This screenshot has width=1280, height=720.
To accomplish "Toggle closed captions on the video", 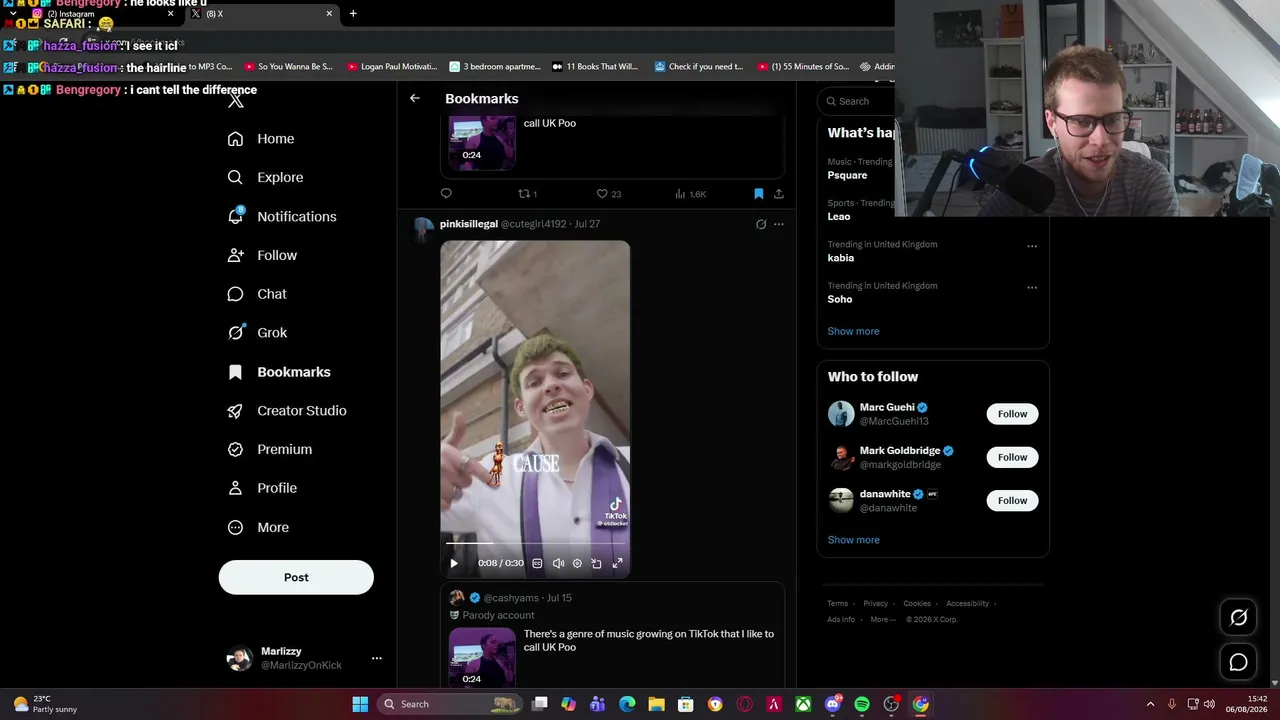I will 537,563.
